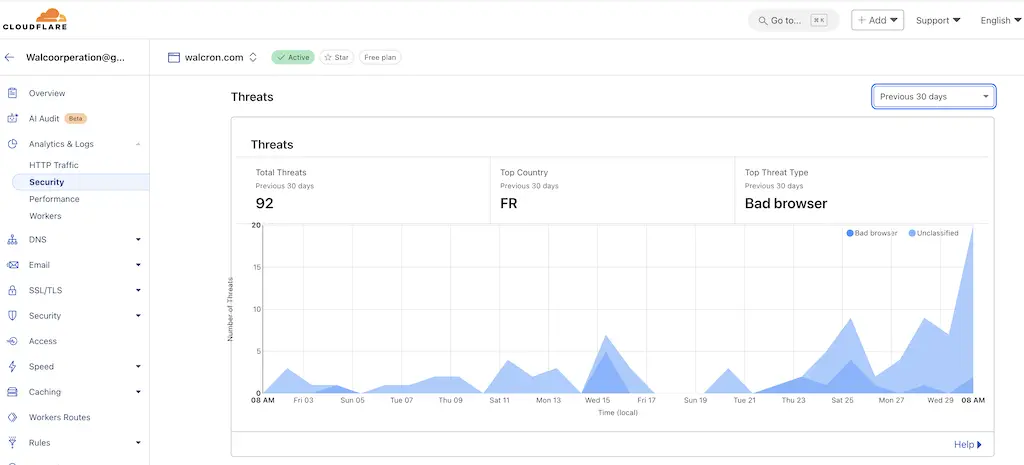Click the back arrow beside account name

(x=10, y=58)
